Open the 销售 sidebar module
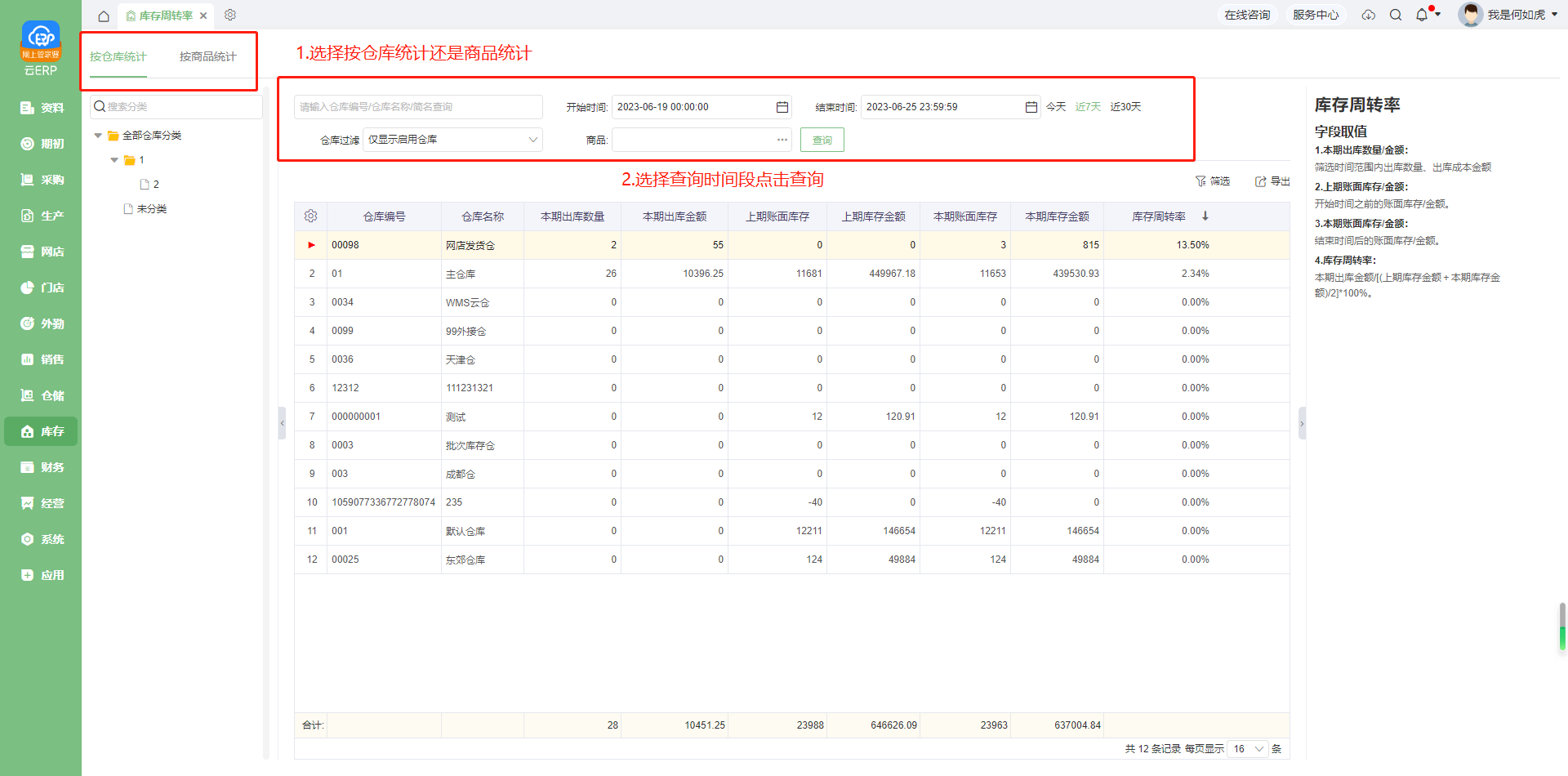The width and height of the screenshot is (1568, 776). 41,359
